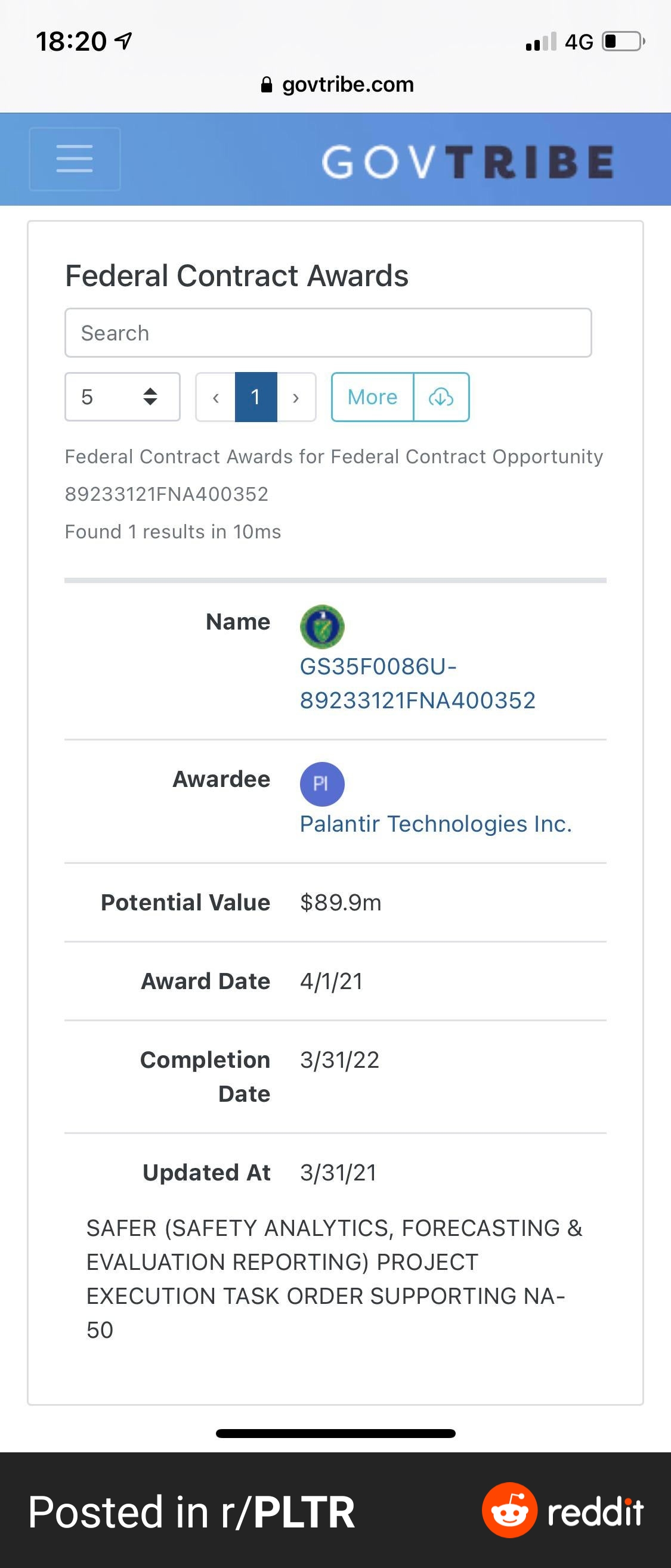Viewport: 671px width, 1568px height.
Task: Tap the battery status icon
Action: click(x=623, y=41)
